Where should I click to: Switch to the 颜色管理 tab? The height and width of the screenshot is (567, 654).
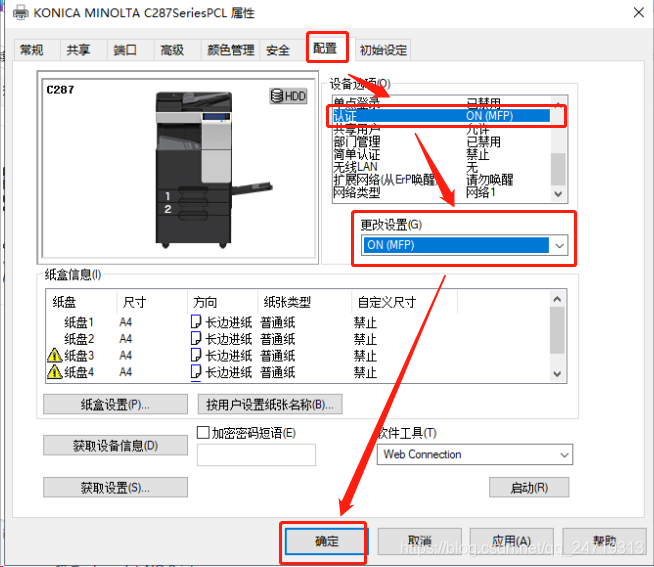click(231, 50)
